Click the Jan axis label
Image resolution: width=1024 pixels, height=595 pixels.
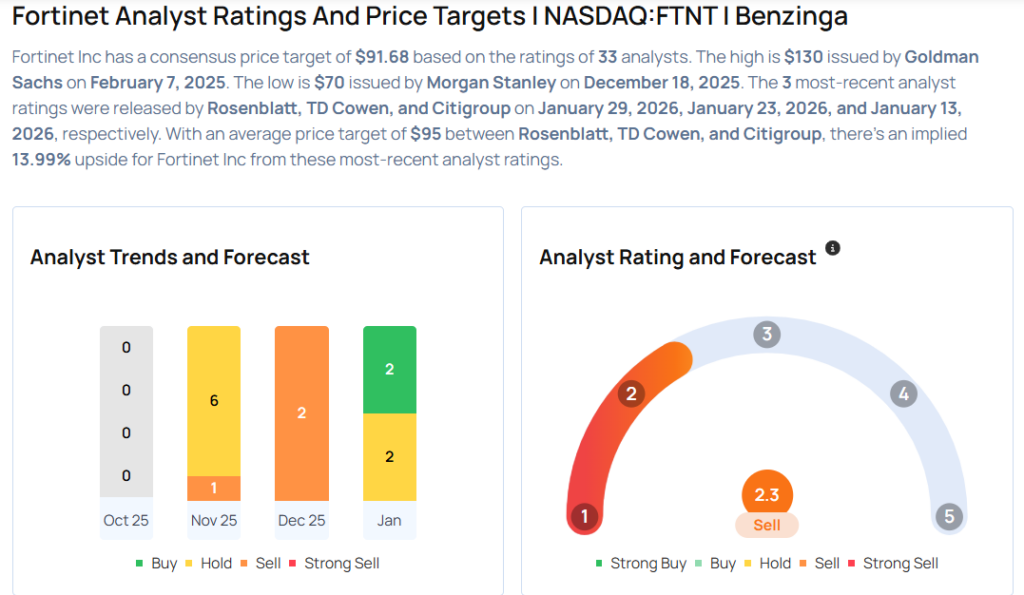(389, 520)
